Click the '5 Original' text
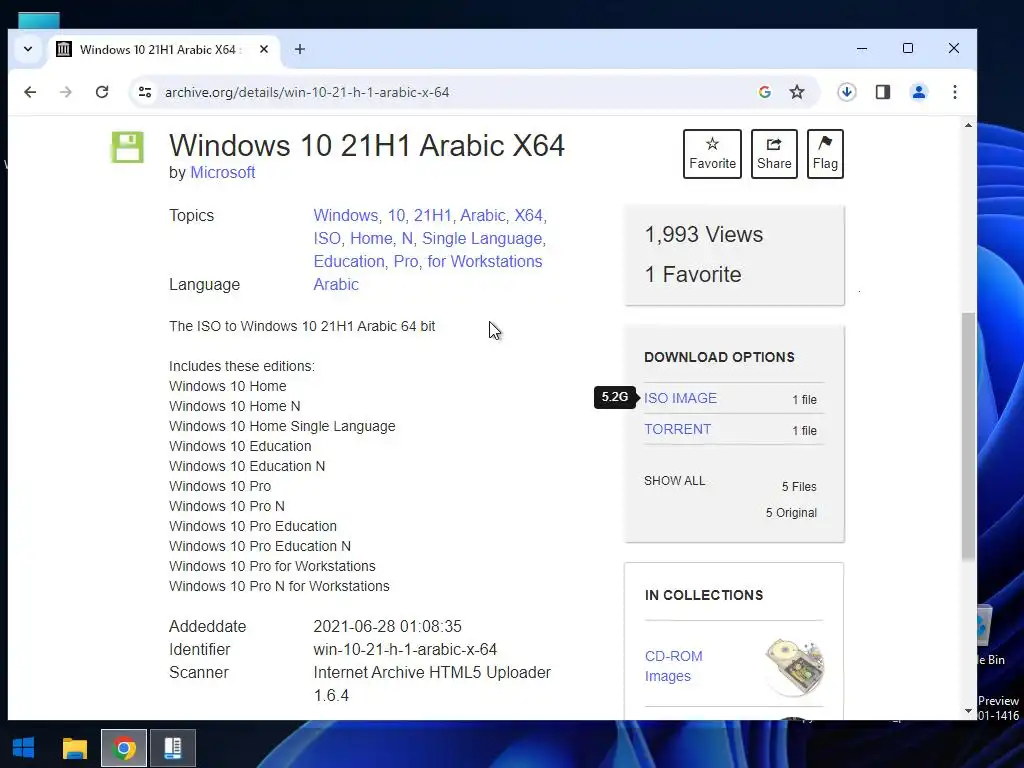This screenshot has height=768, width=1024. pos(791,513)
